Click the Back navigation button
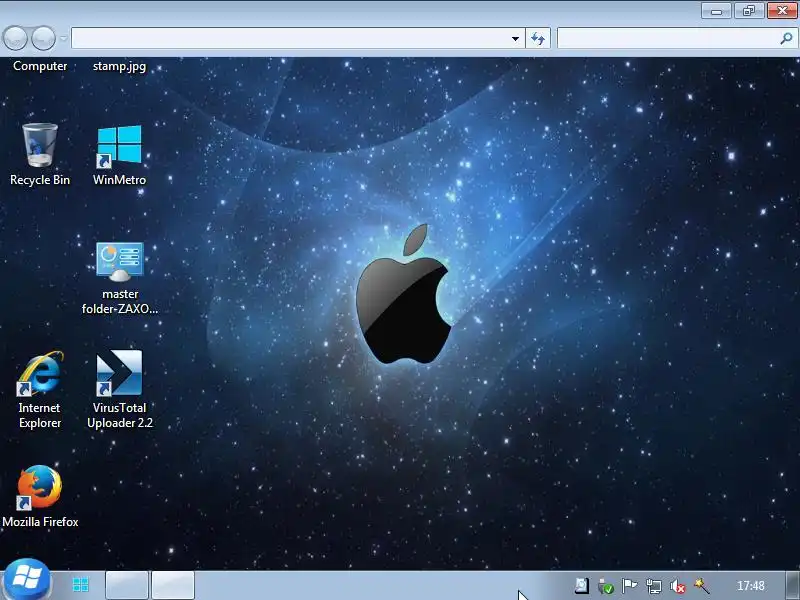 (15, 38)
